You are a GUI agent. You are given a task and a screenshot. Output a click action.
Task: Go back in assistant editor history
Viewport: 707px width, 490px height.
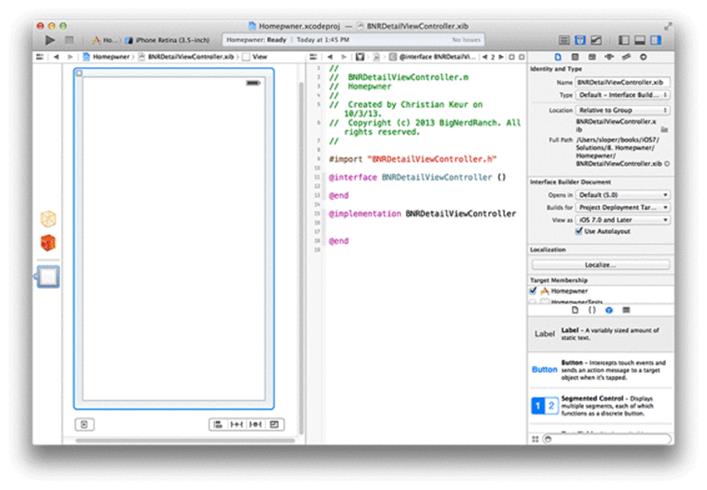pyautogui.click(x=330, y=57)
